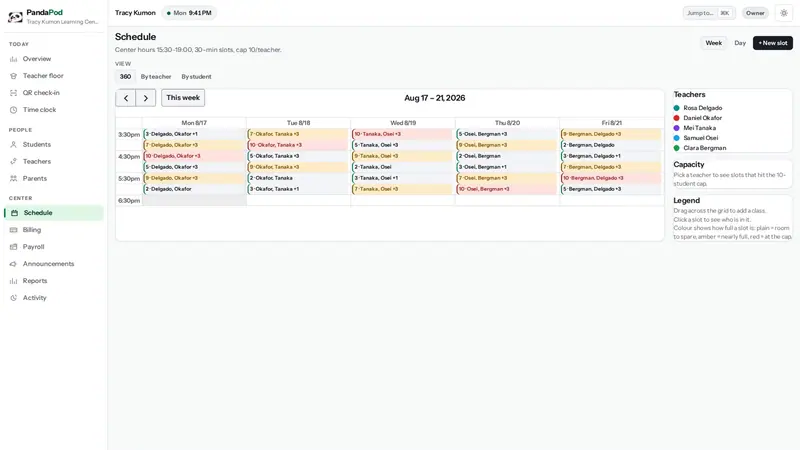Click the Tracy Kumon center name
Image resolution: width=800 pixels, height=450 pixels.
pyautogui.click(x=135, y=13)
